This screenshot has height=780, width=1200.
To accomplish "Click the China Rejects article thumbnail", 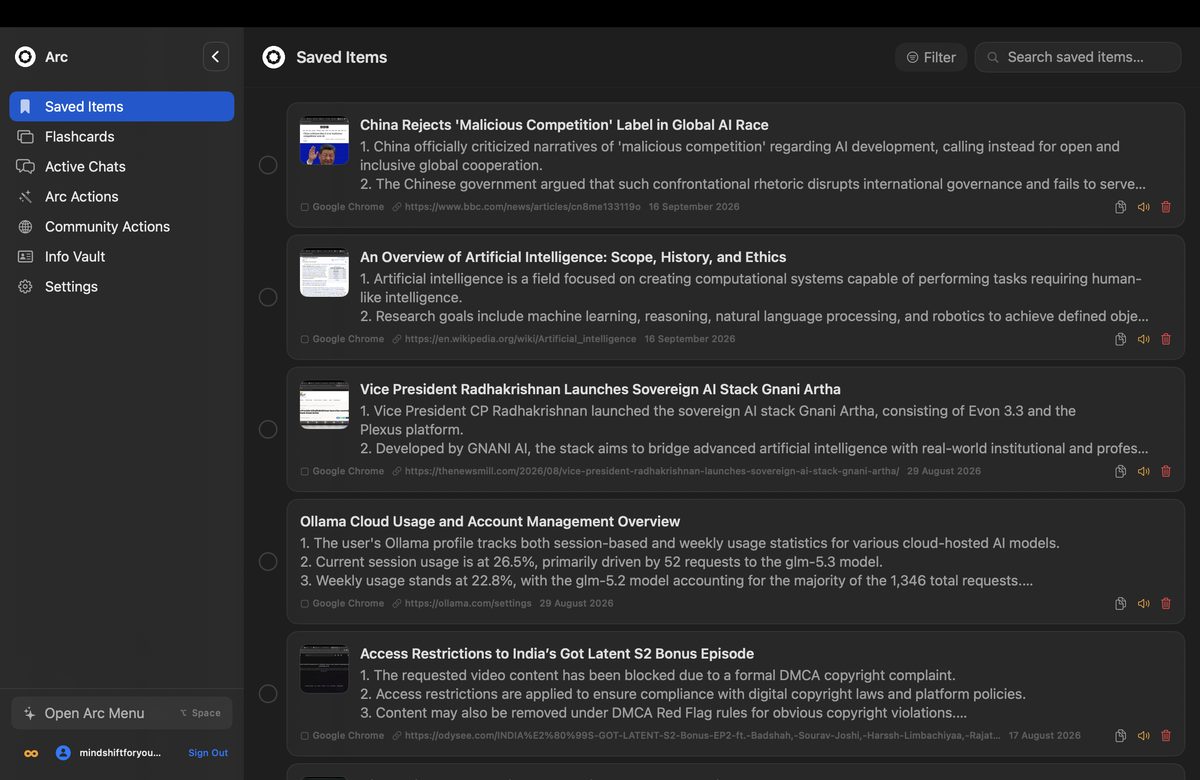I will [324, 141].
